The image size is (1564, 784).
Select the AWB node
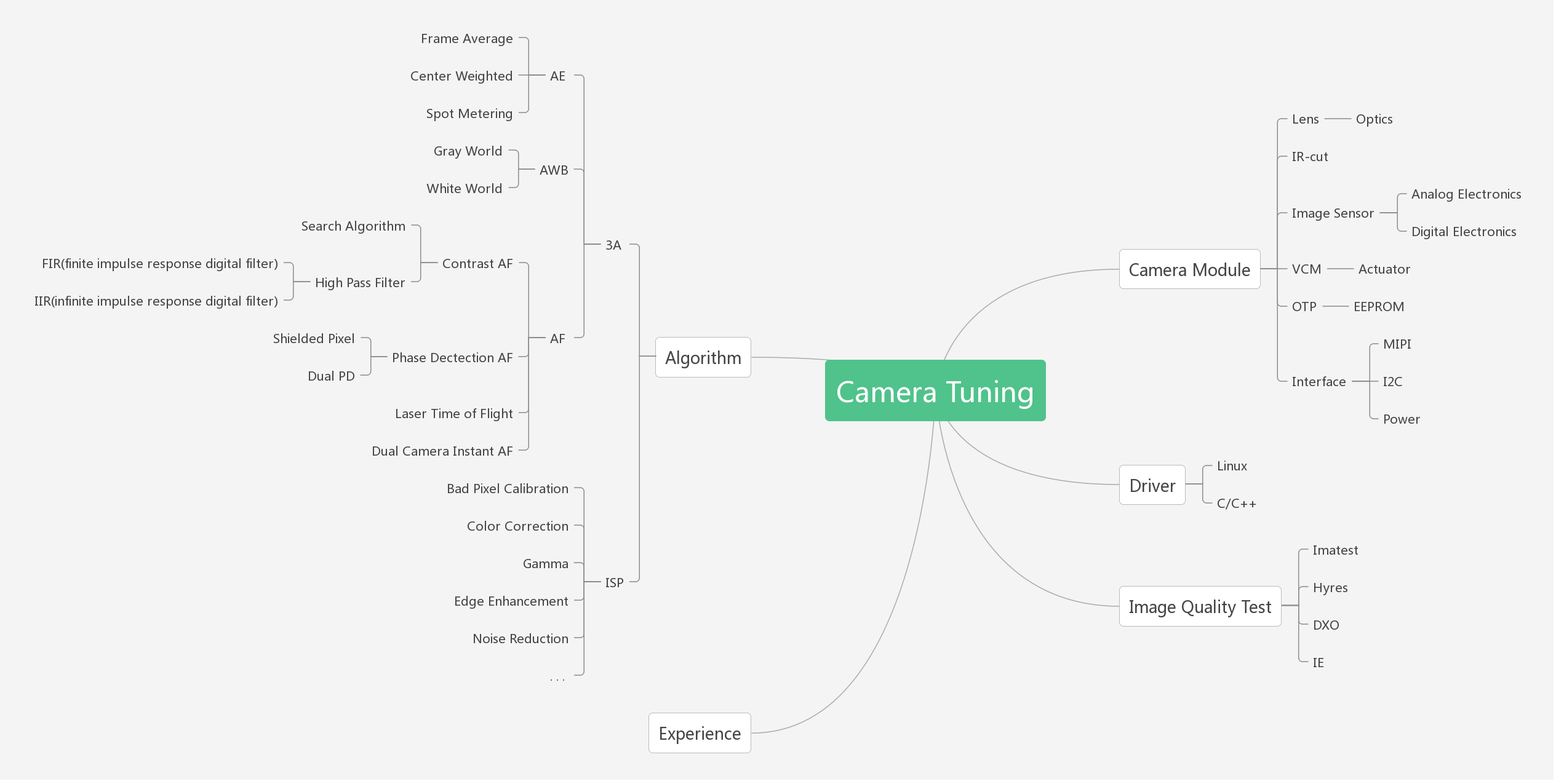[554, 170]
